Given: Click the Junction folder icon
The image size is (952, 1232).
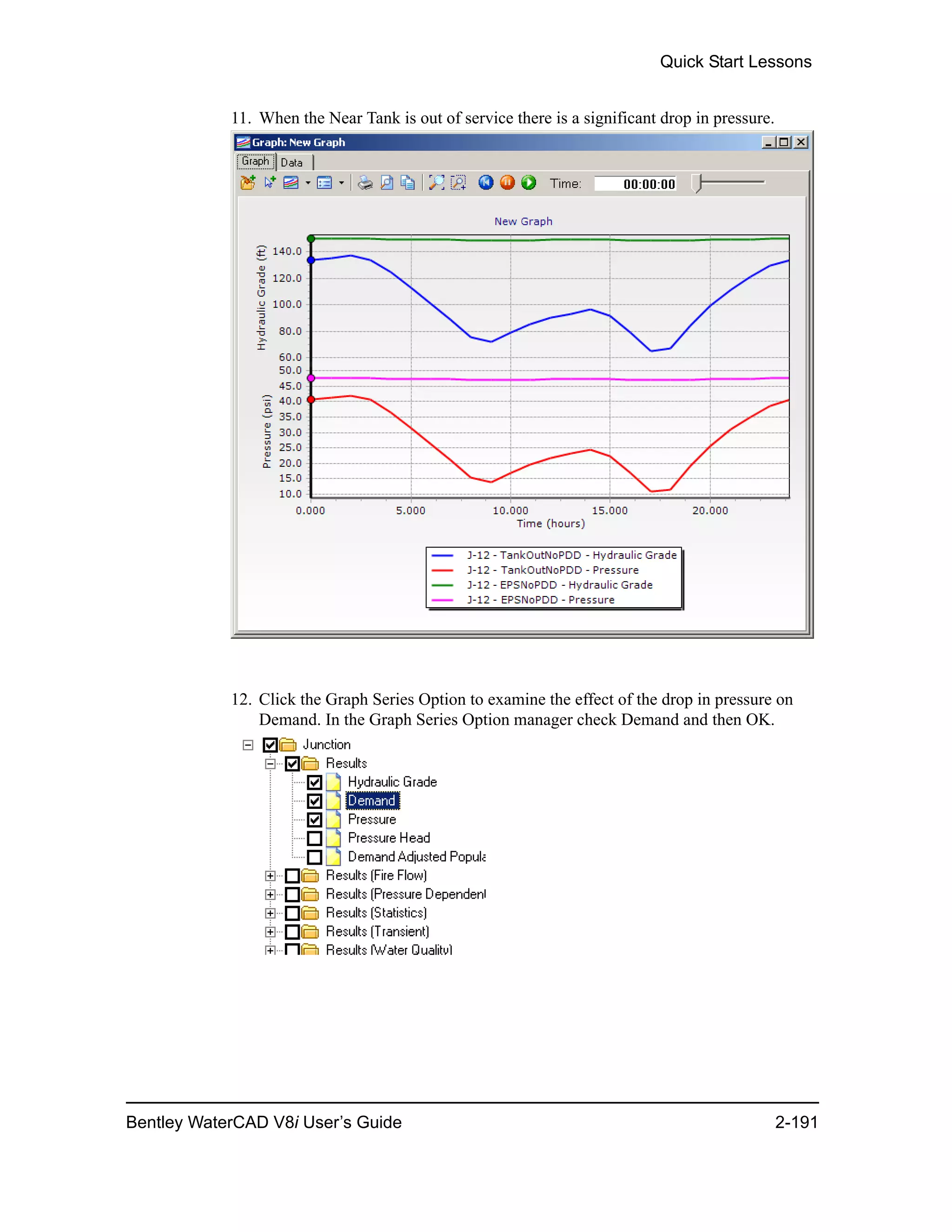Looking at the screenshot, I should click(x=288, y=745).
